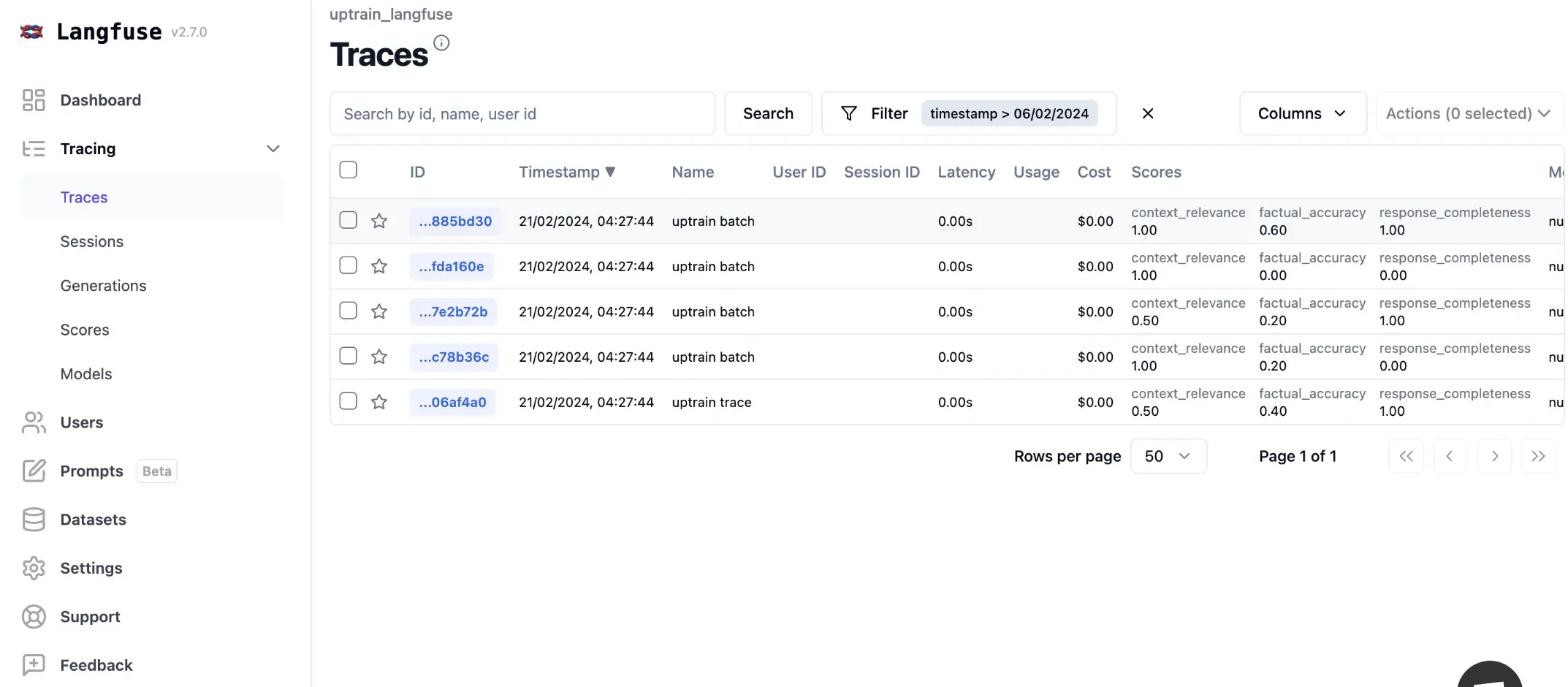The height and width of the screenshot is (687, 1568).
Task: Go to first page double-left arrow
Action: [x=1406, y=456]
